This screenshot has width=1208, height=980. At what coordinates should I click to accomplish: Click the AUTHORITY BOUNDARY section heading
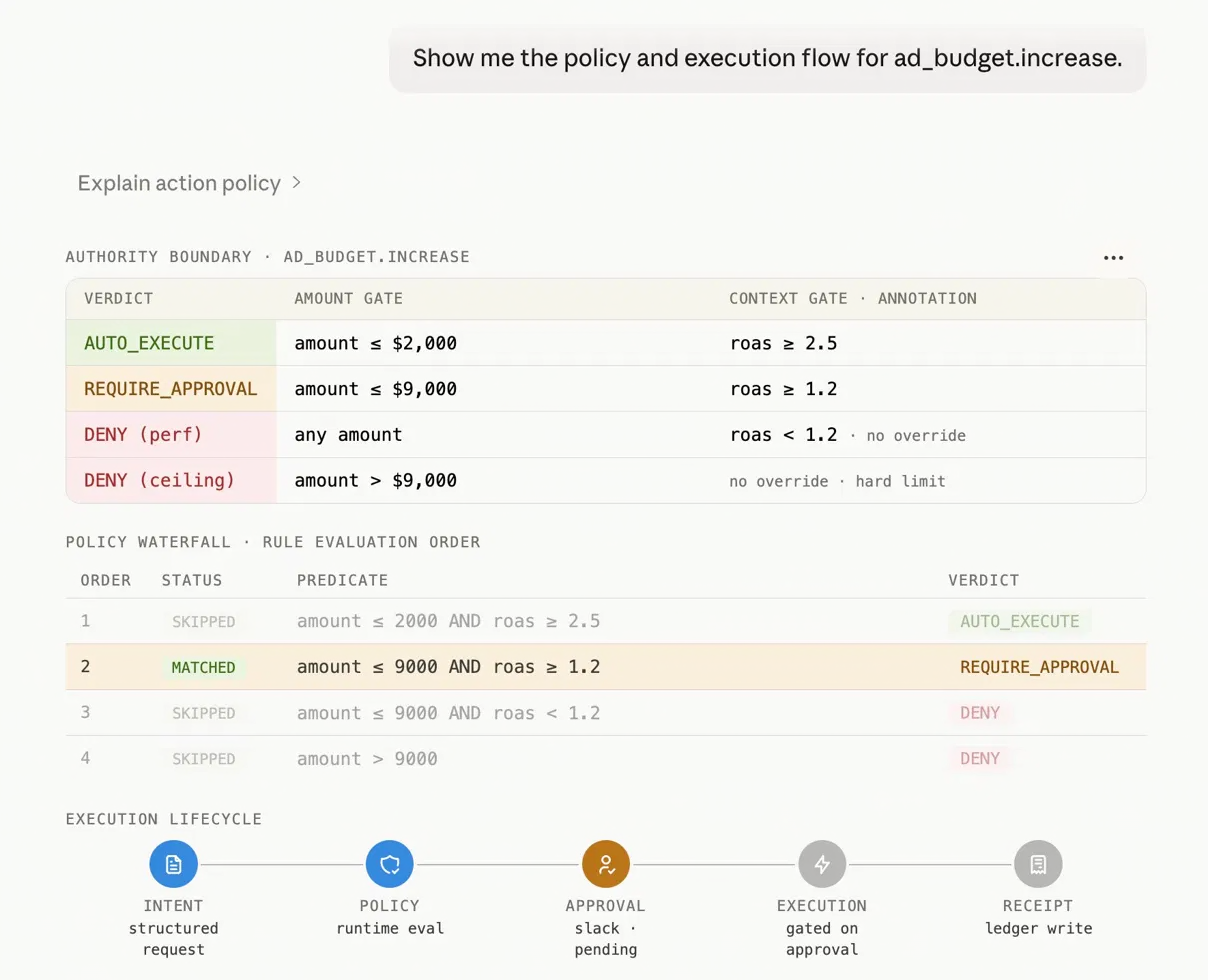267,257
